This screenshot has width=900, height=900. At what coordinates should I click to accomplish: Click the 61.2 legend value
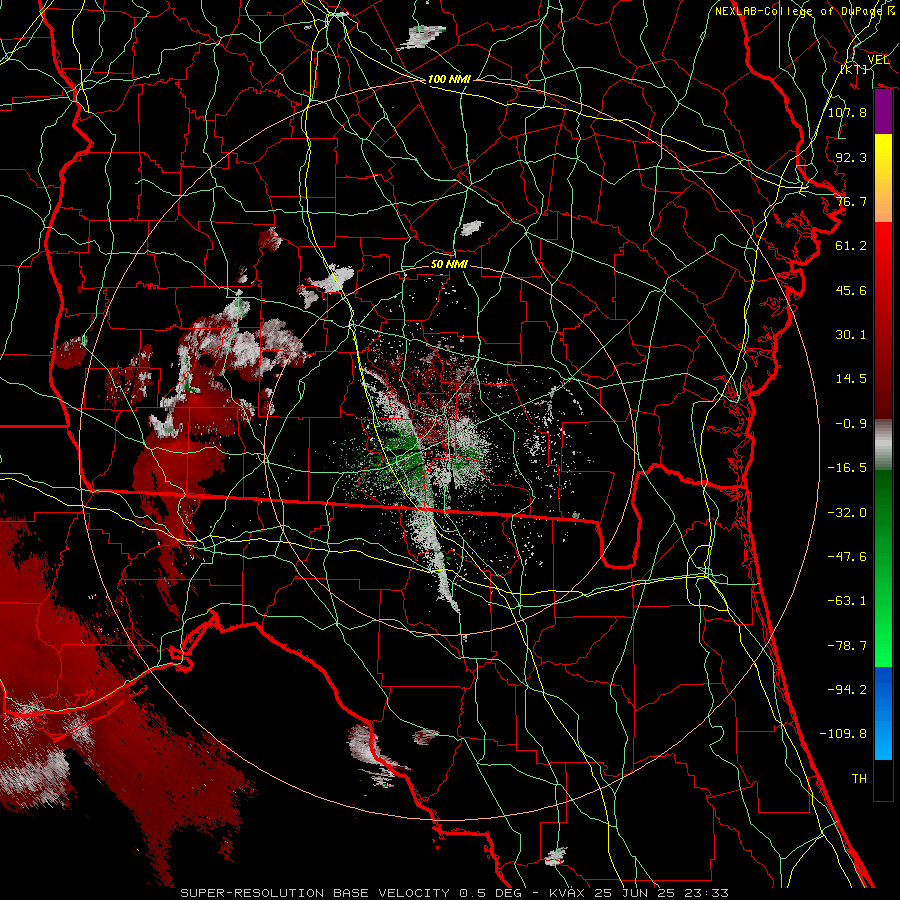click(x=851, y=246)
